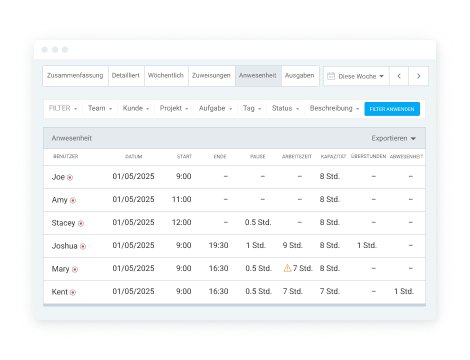This screenshot has height=360, width=470.
Task: Click Amy's start time 11:00
Action: (x=182, y=199)
